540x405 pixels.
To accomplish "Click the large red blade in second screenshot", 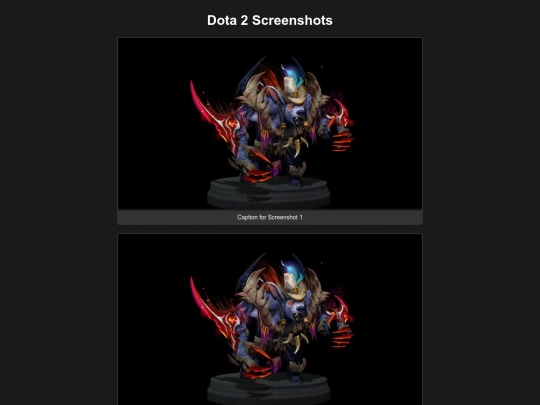I will pyautogui.click(x=214, y=312).
